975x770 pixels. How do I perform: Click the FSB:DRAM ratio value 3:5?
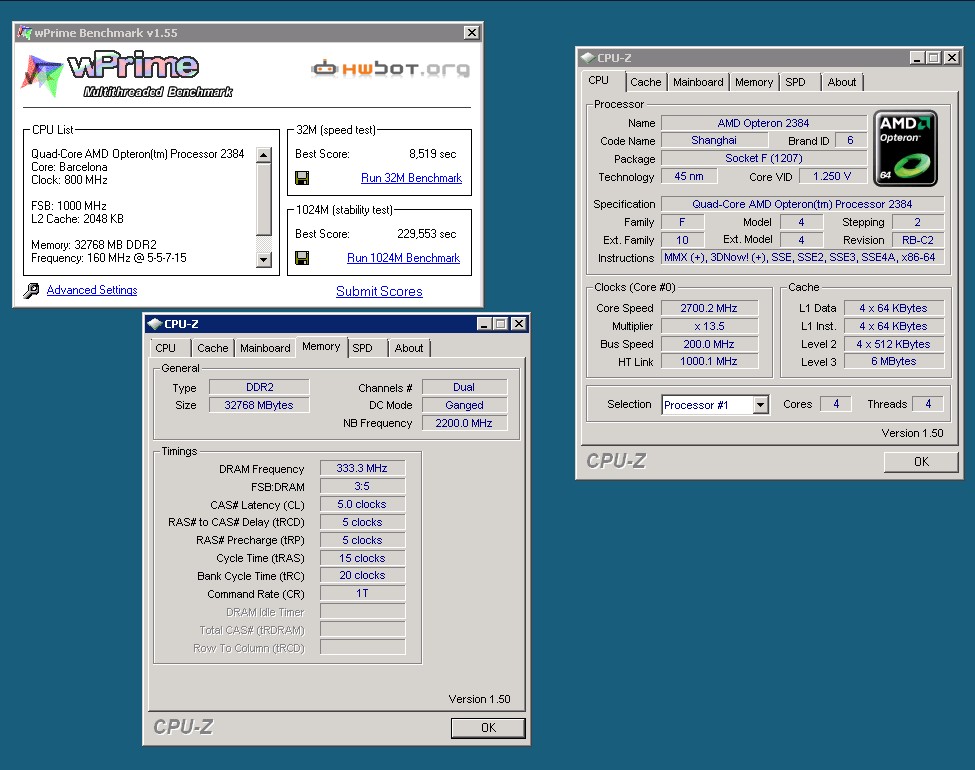coord(362,486)
